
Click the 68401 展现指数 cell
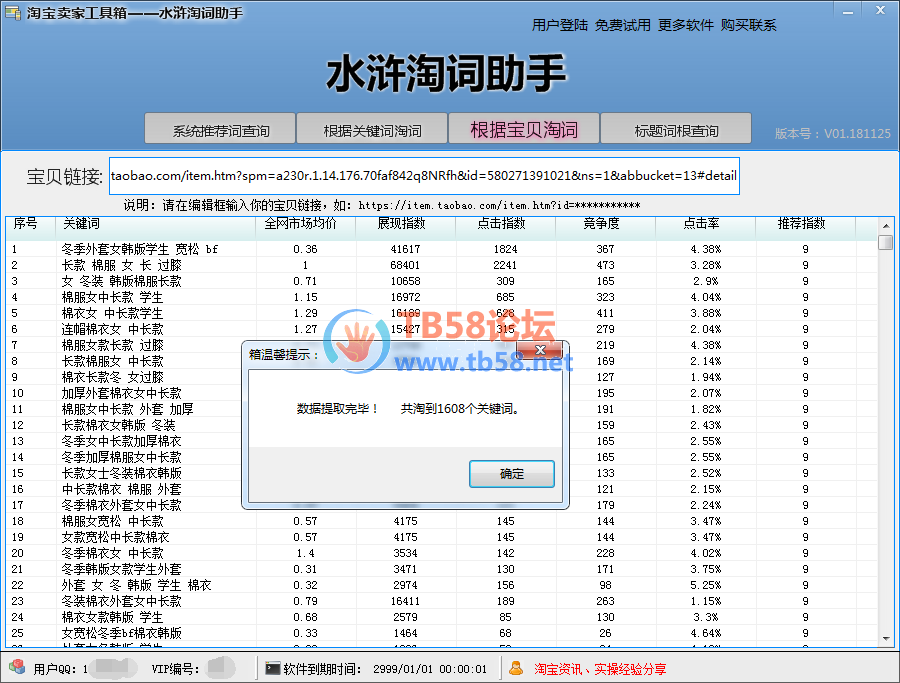pos(405,265)
